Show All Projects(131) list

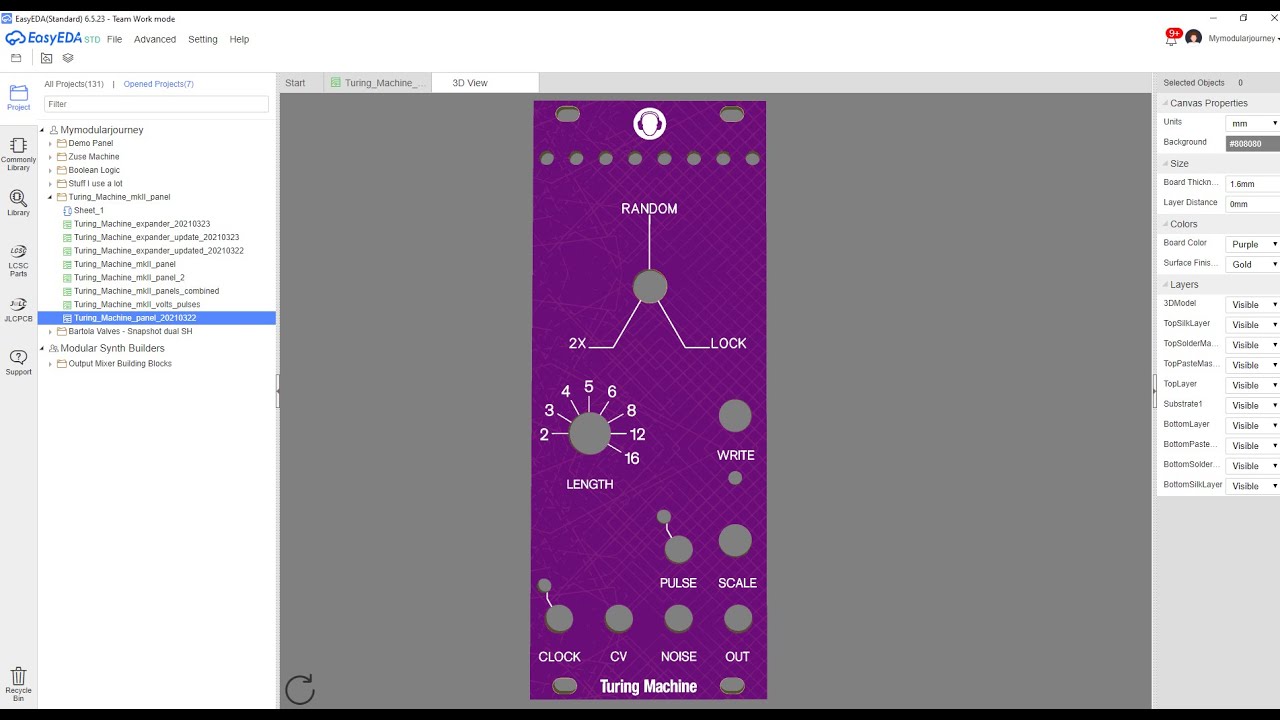point(74,84)
